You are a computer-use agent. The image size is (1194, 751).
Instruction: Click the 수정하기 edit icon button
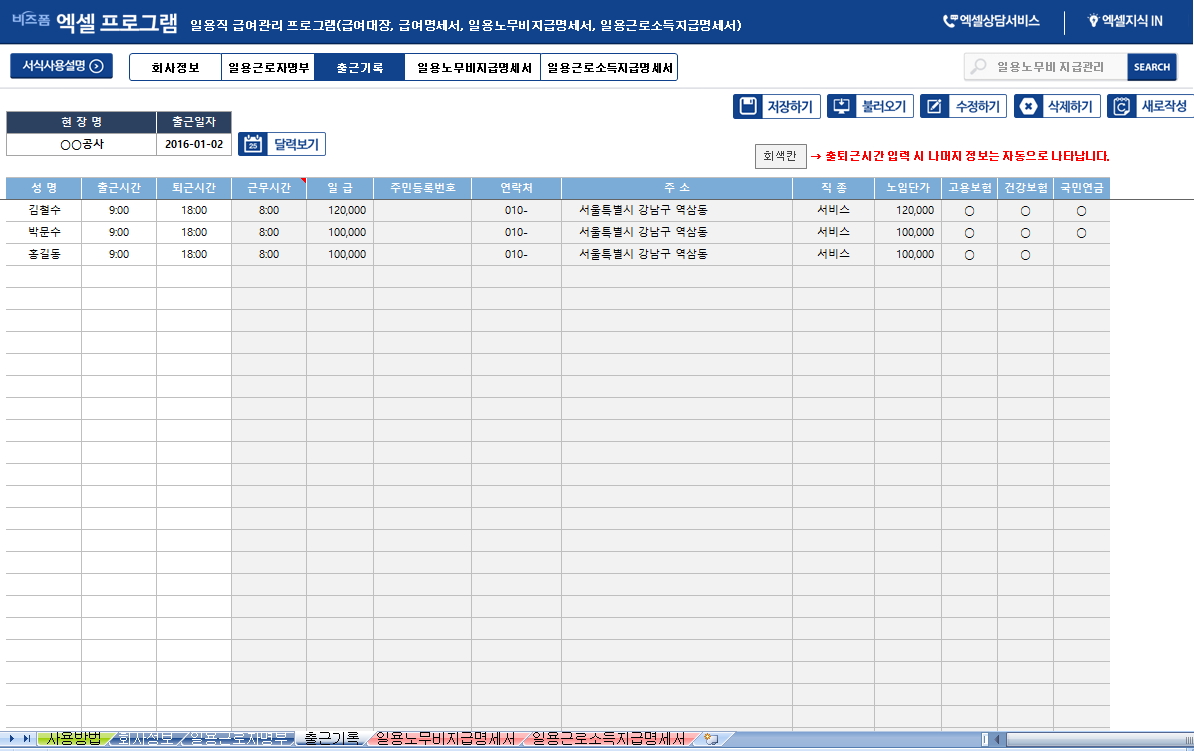coord(935,107)
